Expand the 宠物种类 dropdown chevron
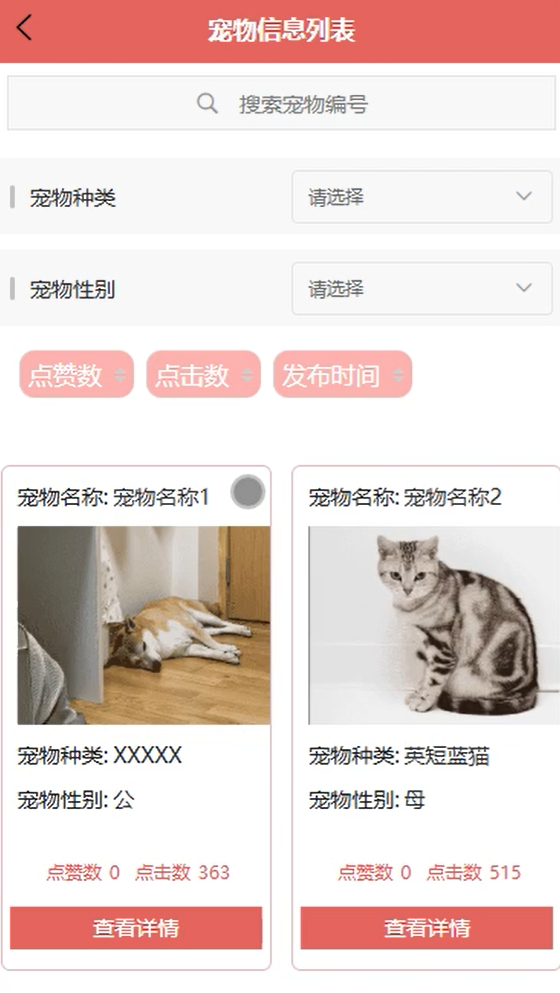560x993 pixels. [x=524, y=196]
